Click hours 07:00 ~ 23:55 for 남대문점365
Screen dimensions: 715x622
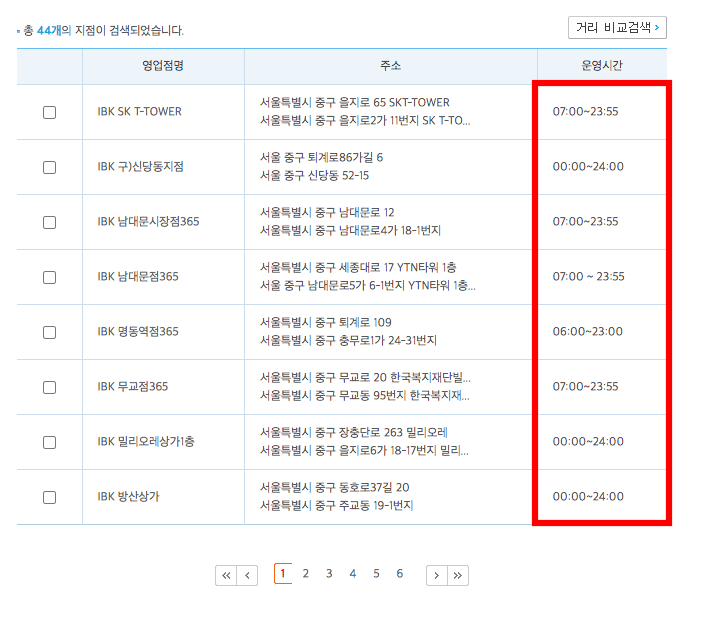click(589, 277)
